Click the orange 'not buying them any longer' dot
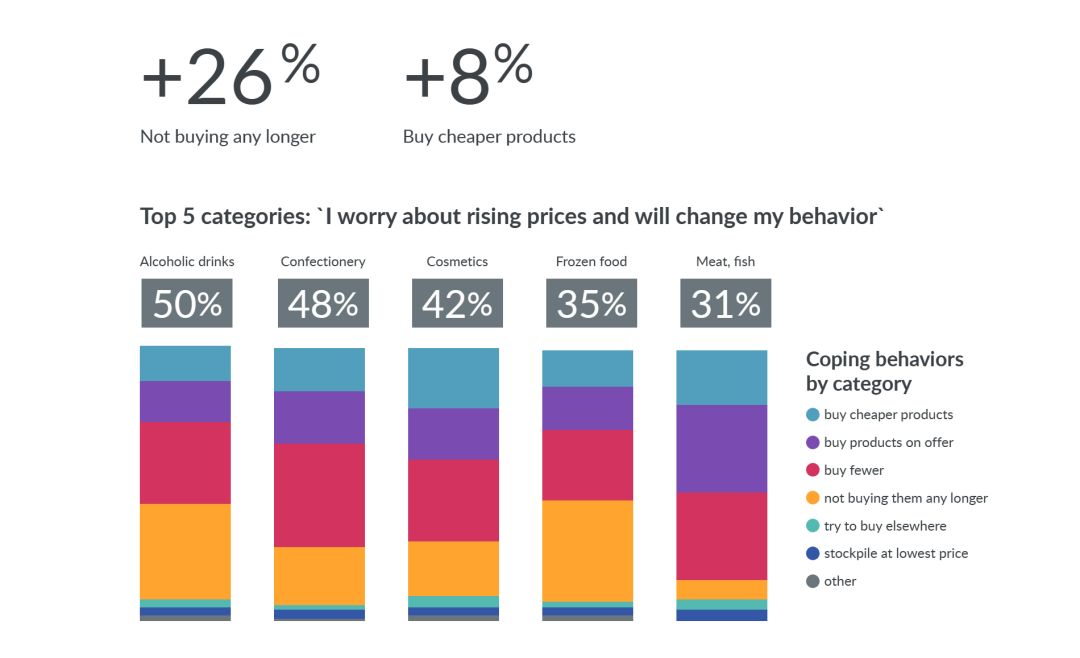The height and width of the screenshot is (658, 1080). tap(813, 498)
